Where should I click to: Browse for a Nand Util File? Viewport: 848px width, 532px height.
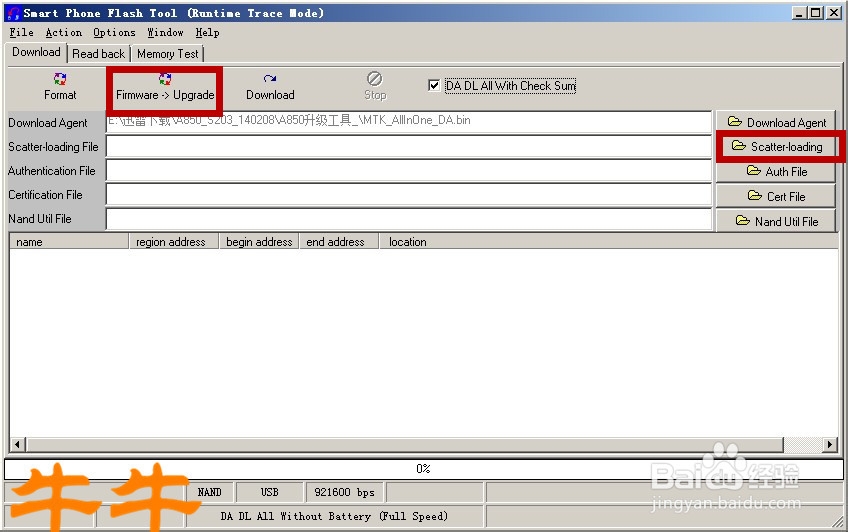(776, 221)
